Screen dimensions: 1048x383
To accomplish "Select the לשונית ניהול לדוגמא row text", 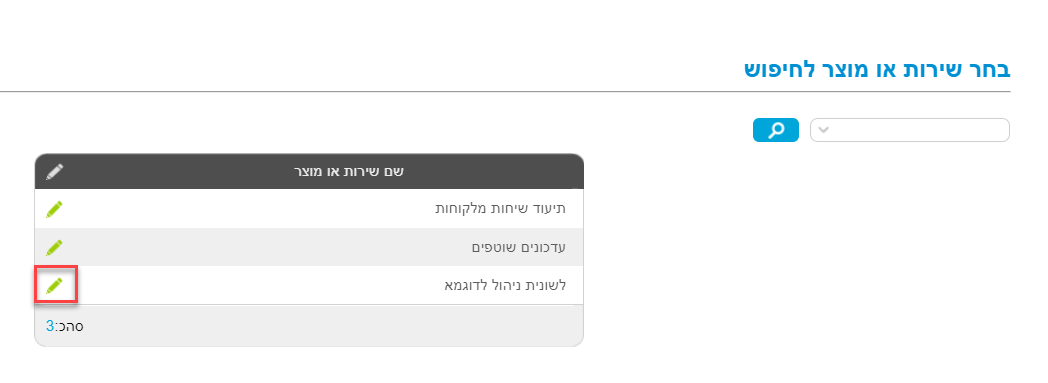I will tap(505, 285).
